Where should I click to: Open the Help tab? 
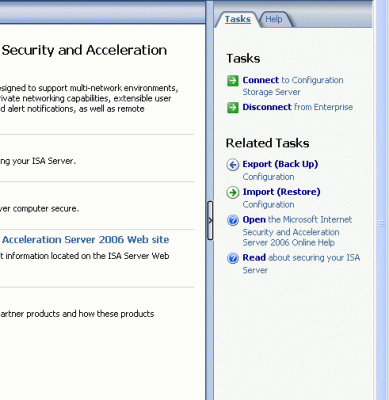[274, 19]
